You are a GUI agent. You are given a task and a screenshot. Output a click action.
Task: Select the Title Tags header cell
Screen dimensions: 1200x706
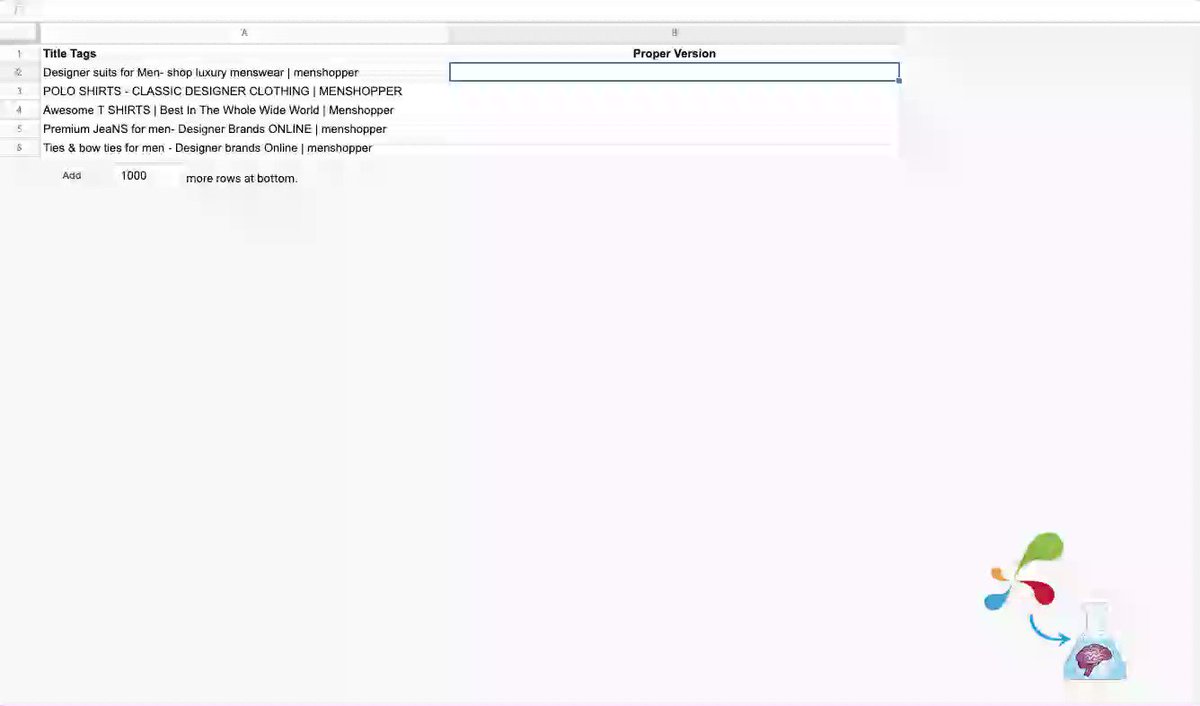[x=244, y=53]
